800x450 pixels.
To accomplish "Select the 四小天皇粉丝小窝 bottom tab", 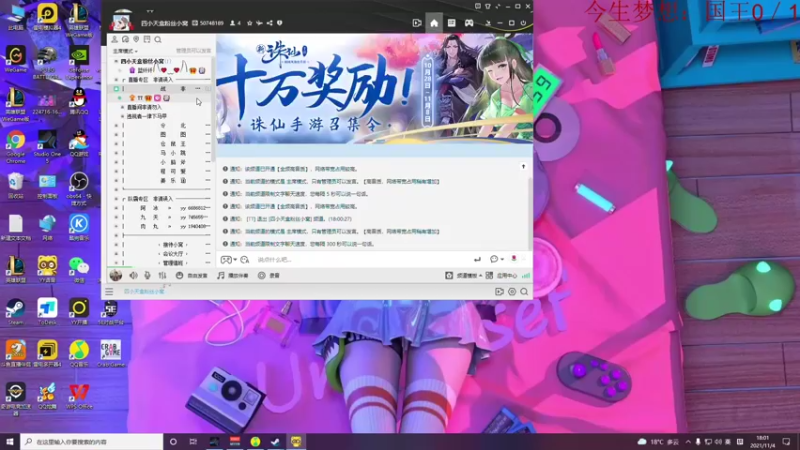I will [x=144, y=292].
